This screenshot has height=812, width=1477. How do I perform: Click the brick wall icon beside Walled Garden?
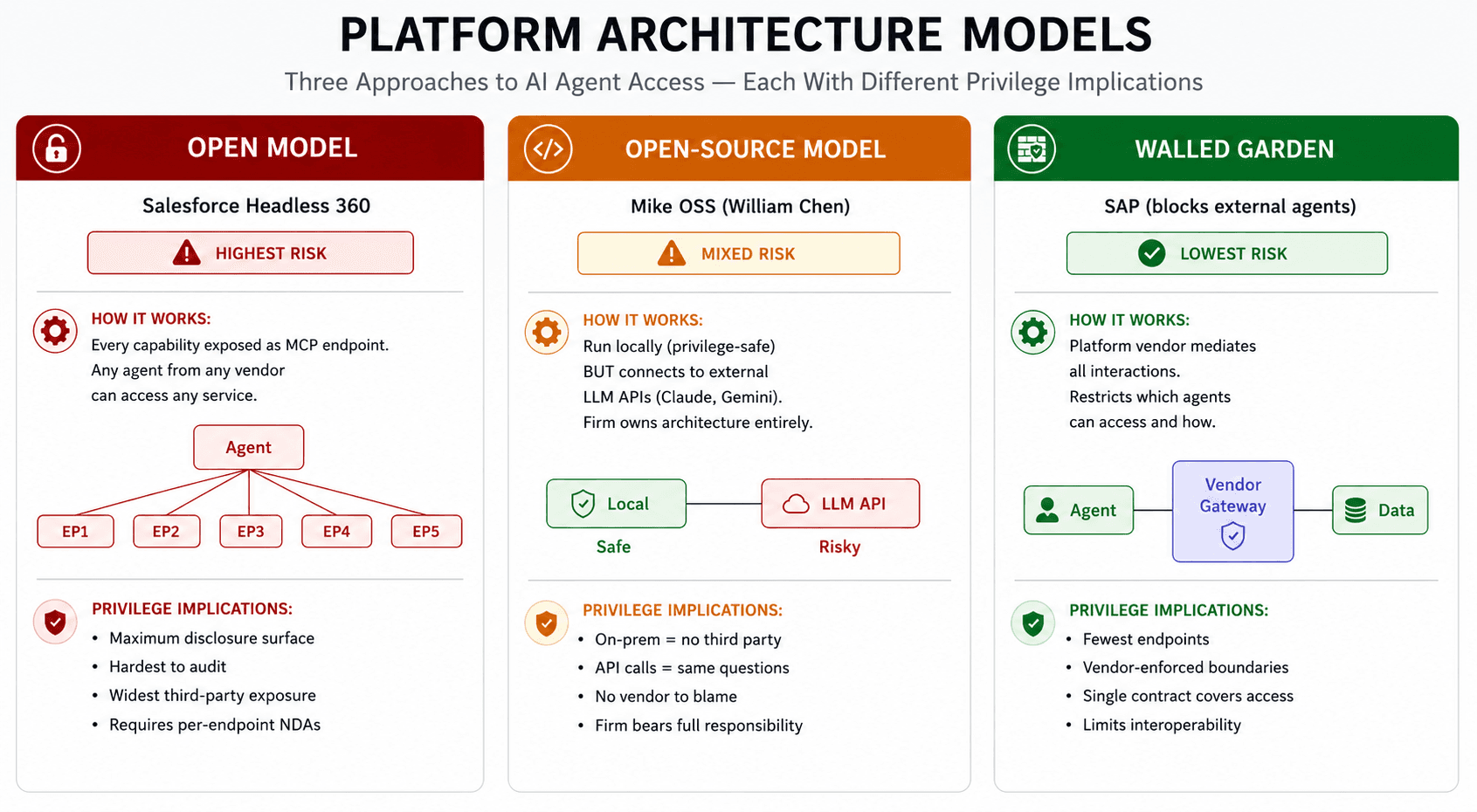[x=1032, y=148]
